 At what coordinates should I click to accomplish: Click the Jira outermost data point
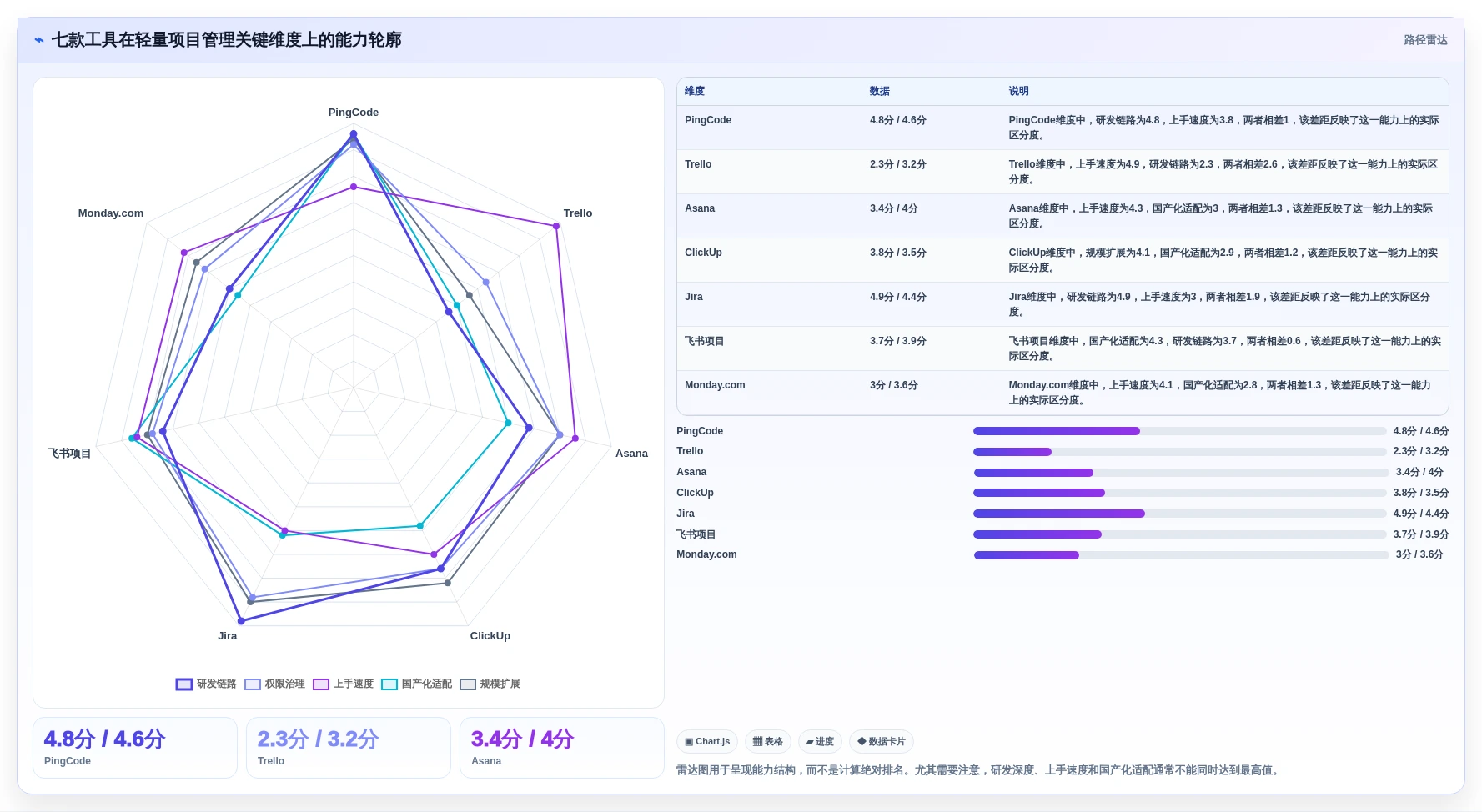241,621
